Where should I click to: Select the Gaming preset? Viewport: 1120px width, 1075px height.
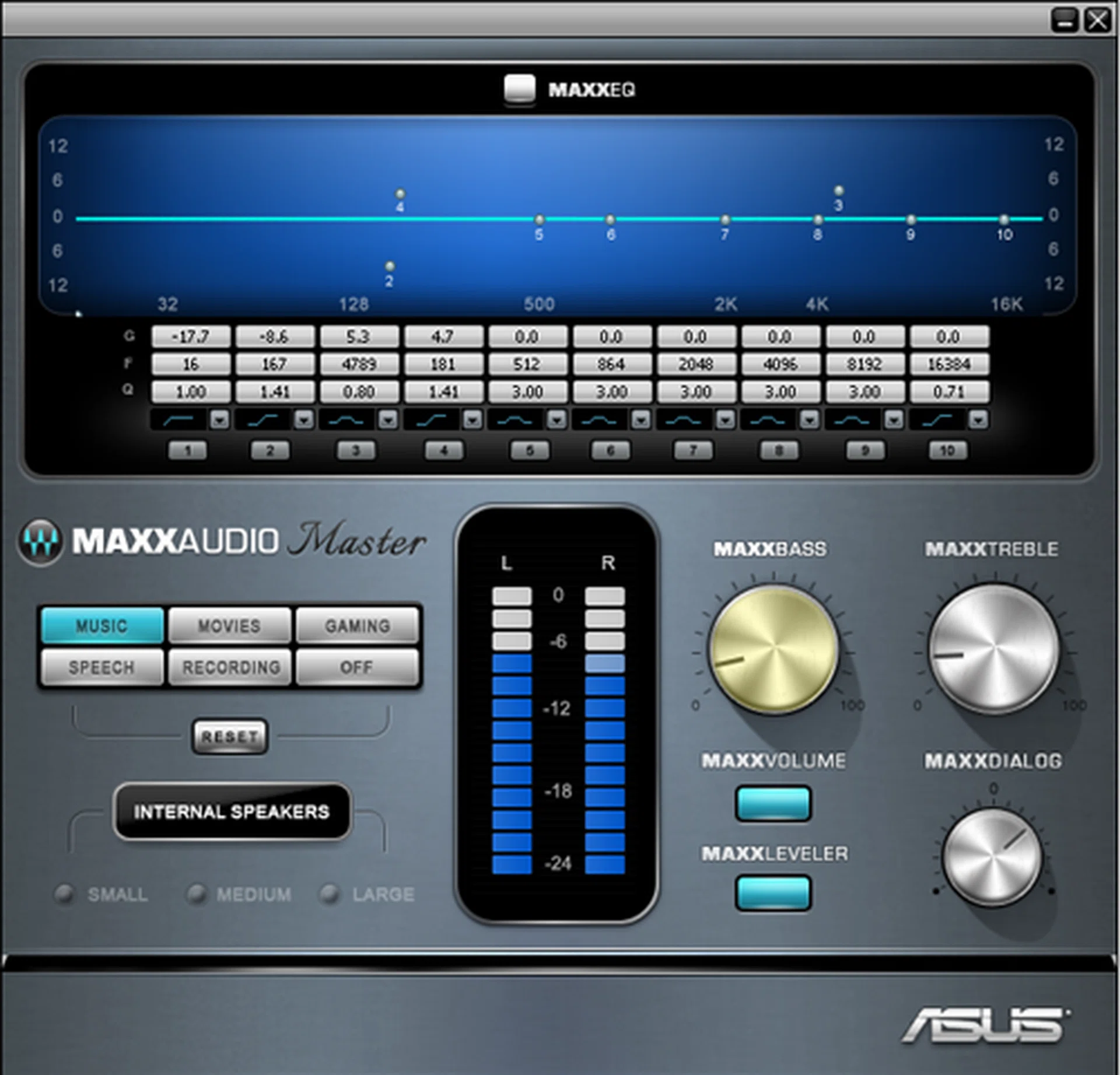pyautogui.click(x=357, y=626)
